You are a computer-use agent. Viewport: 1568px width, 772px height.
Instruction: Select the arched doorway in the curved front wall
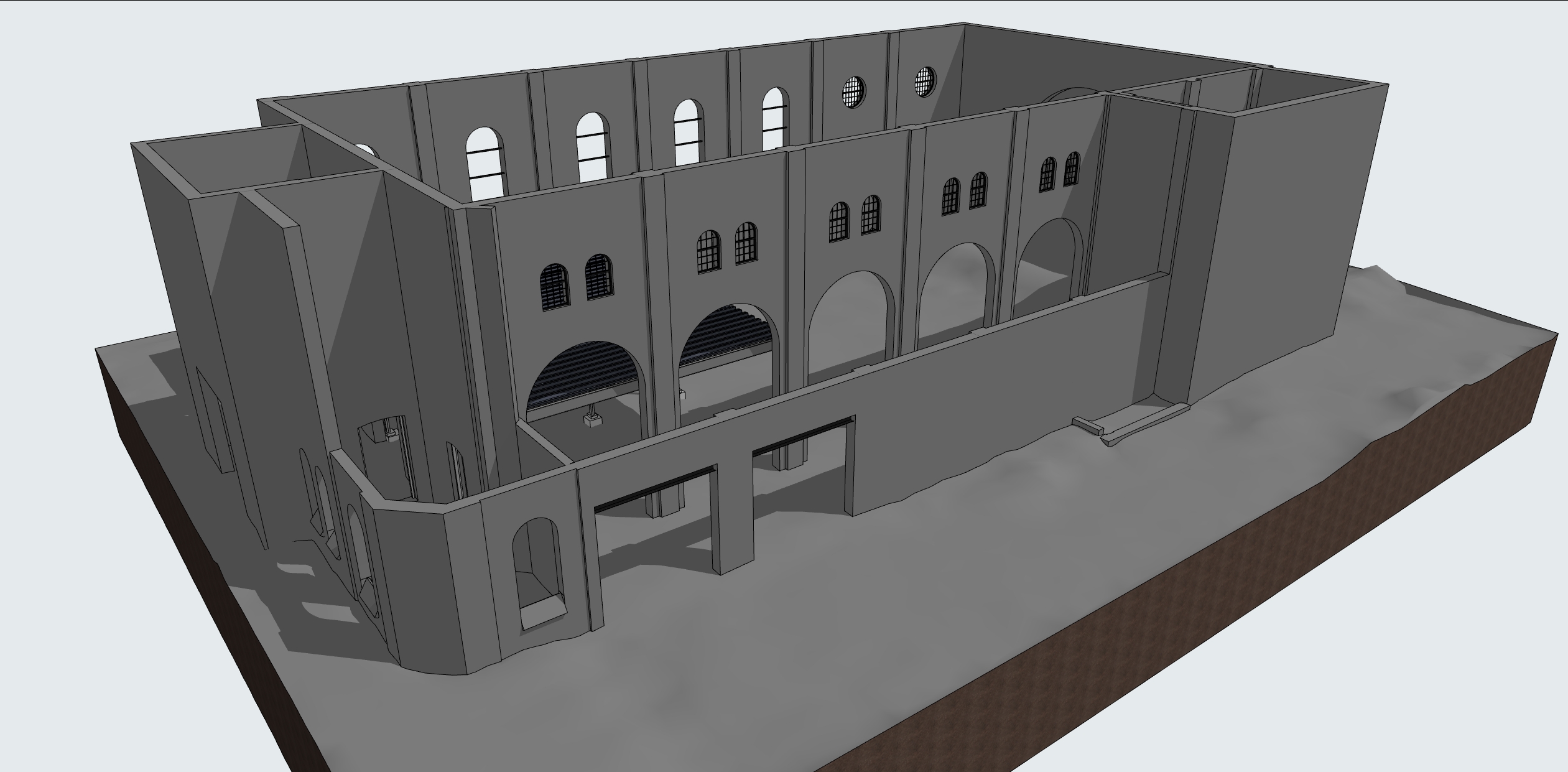point(539,574)
